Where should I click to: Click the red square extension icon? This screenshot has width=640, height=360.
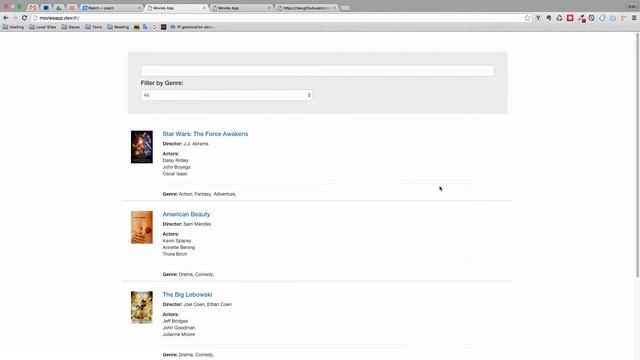570,18
